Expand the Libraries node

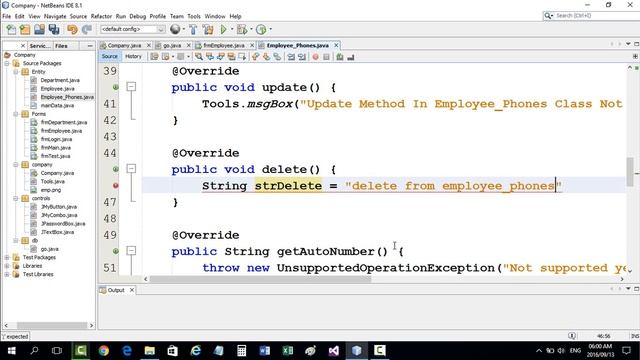click(x=7, y=266)
